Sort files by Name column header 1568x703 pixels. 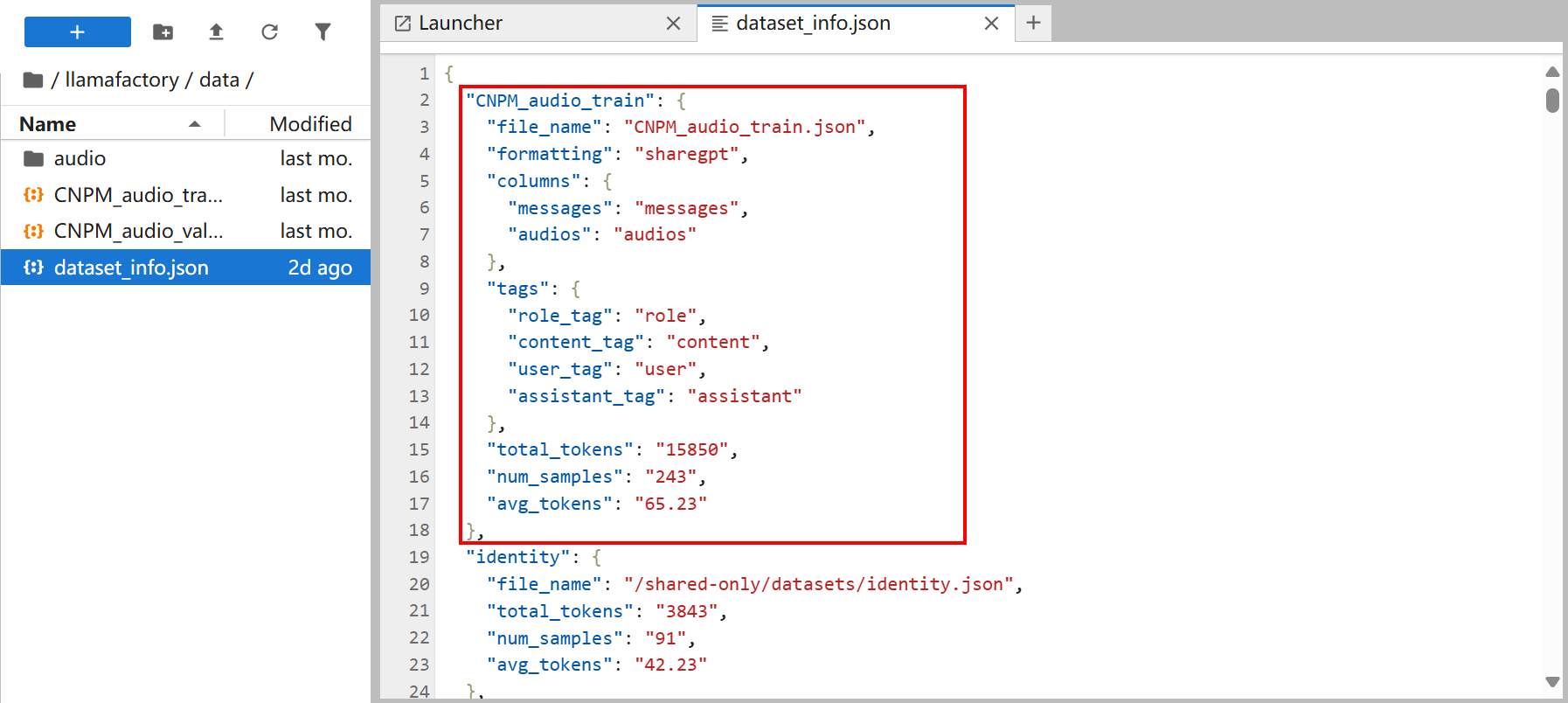(48, 124)
